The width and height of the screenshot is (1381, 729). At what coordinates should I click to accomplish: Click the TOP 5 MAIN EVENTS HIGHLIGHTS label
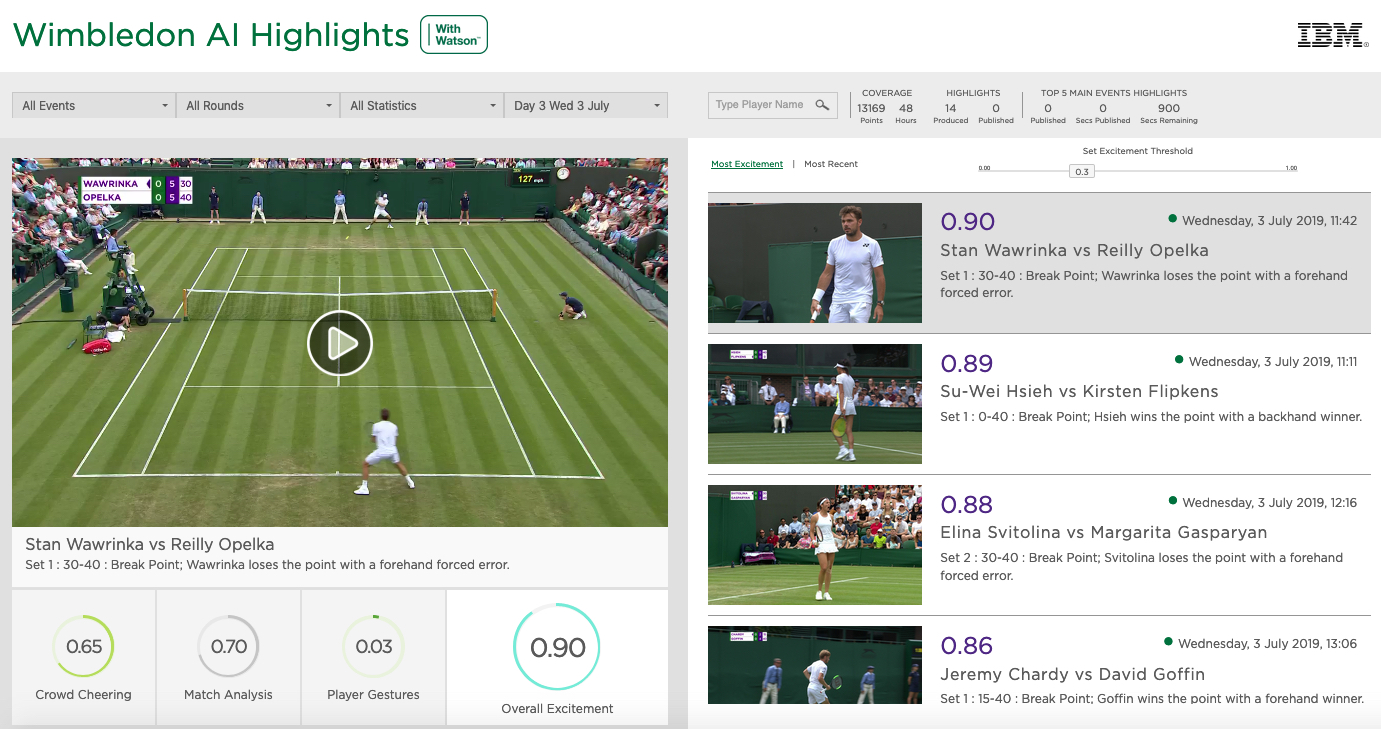(x=1114, y=93)
